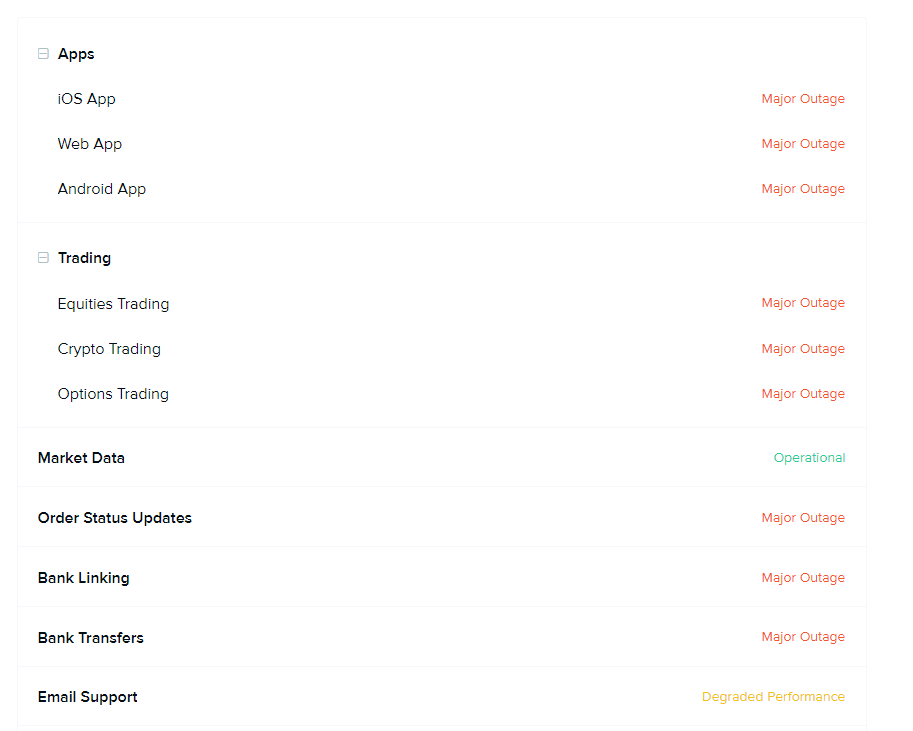
Task: Click the Equities Trading row label
Action: 113,304
